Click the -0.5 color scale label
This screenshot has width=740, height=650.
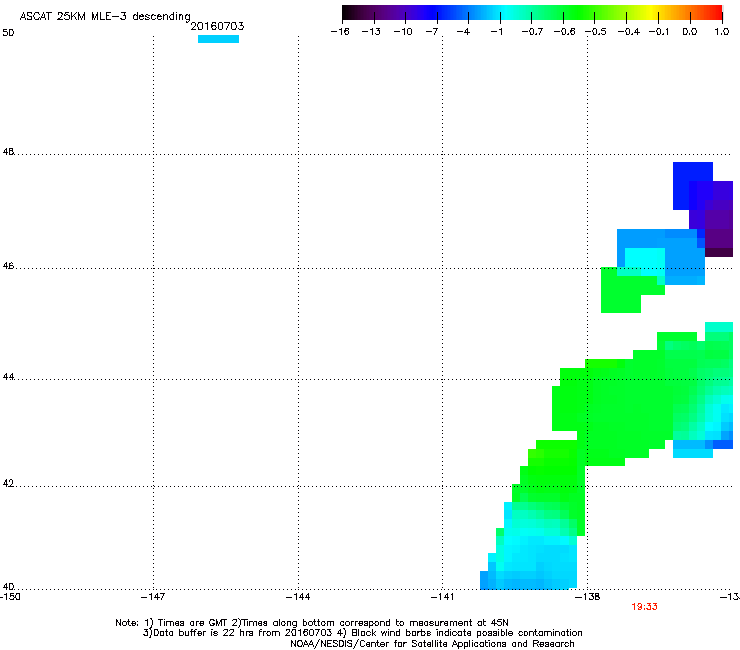[x=596, y=32]
